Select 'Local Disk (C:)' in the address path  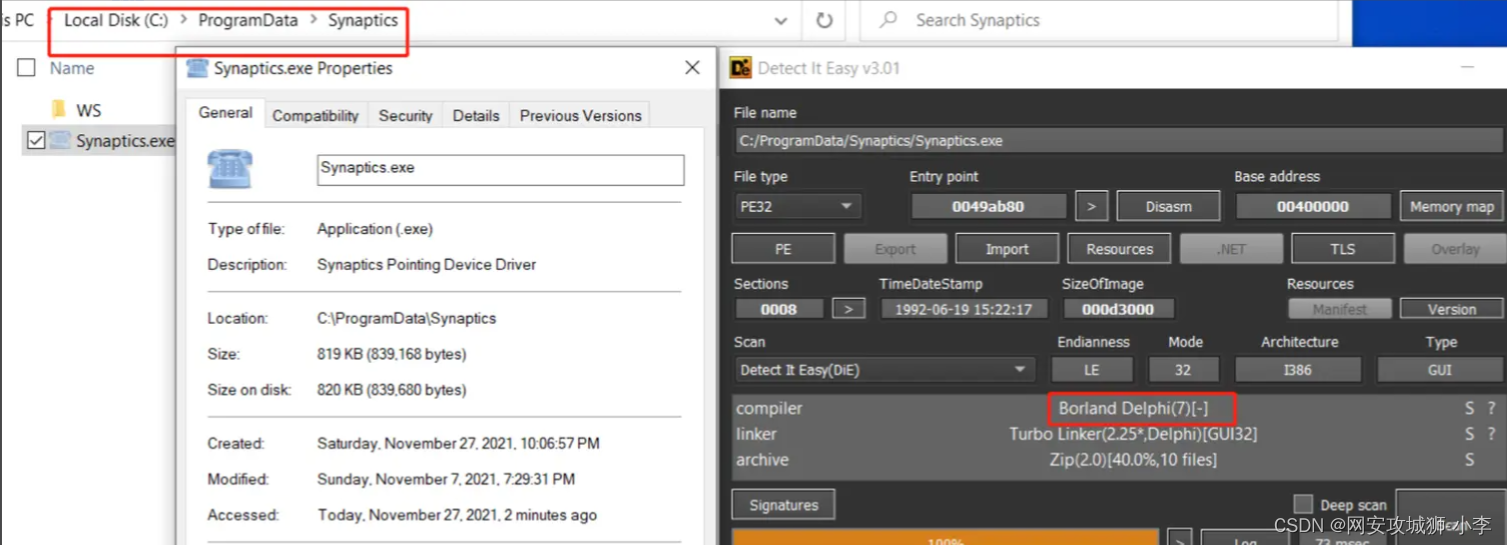tap(116, 20)
